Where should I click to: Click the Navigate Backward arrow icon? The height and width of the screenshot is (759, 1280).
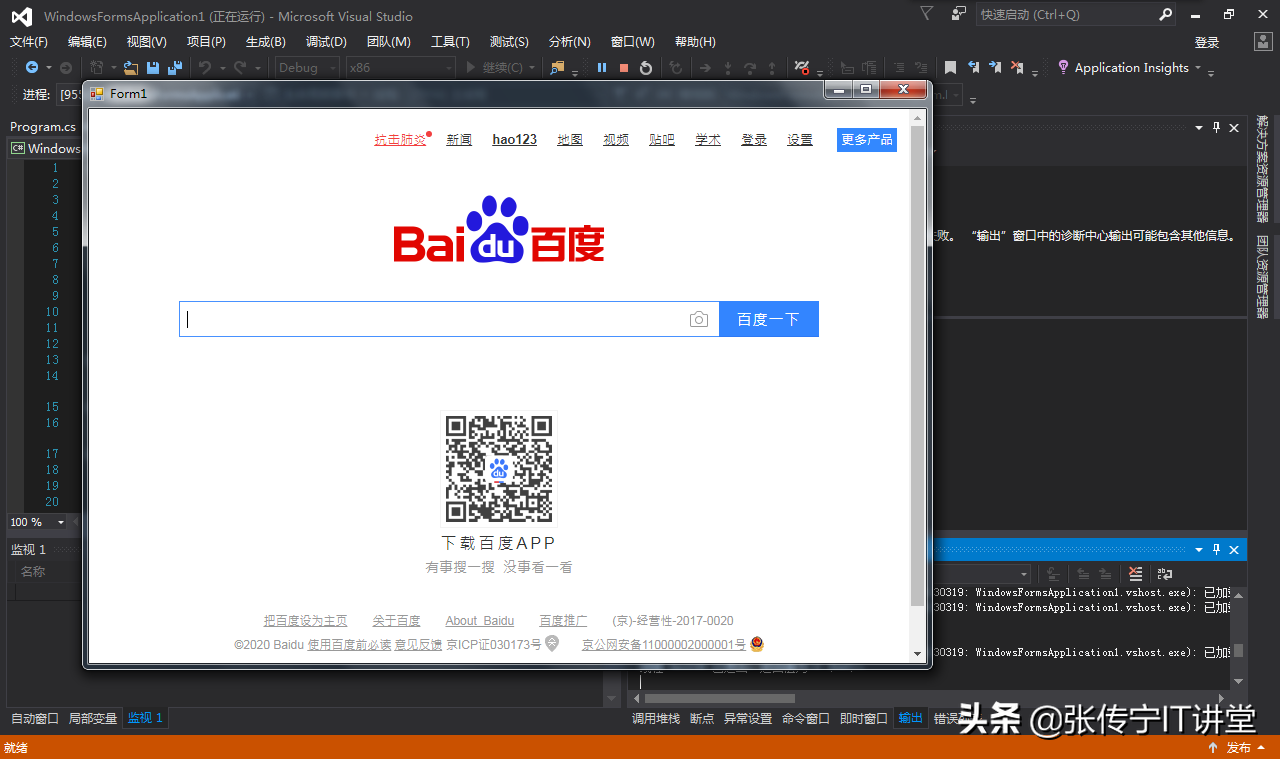coord(32,67)
